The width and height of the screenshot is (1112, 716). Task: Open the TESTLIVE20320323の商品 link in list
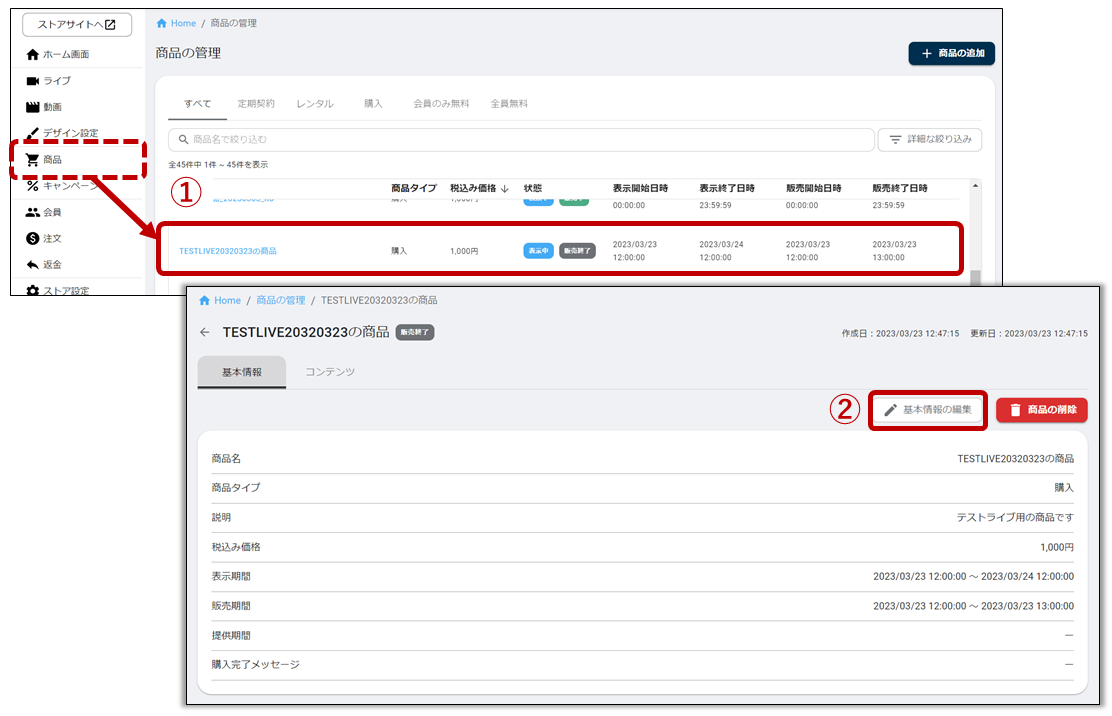(x=228, y=251)
